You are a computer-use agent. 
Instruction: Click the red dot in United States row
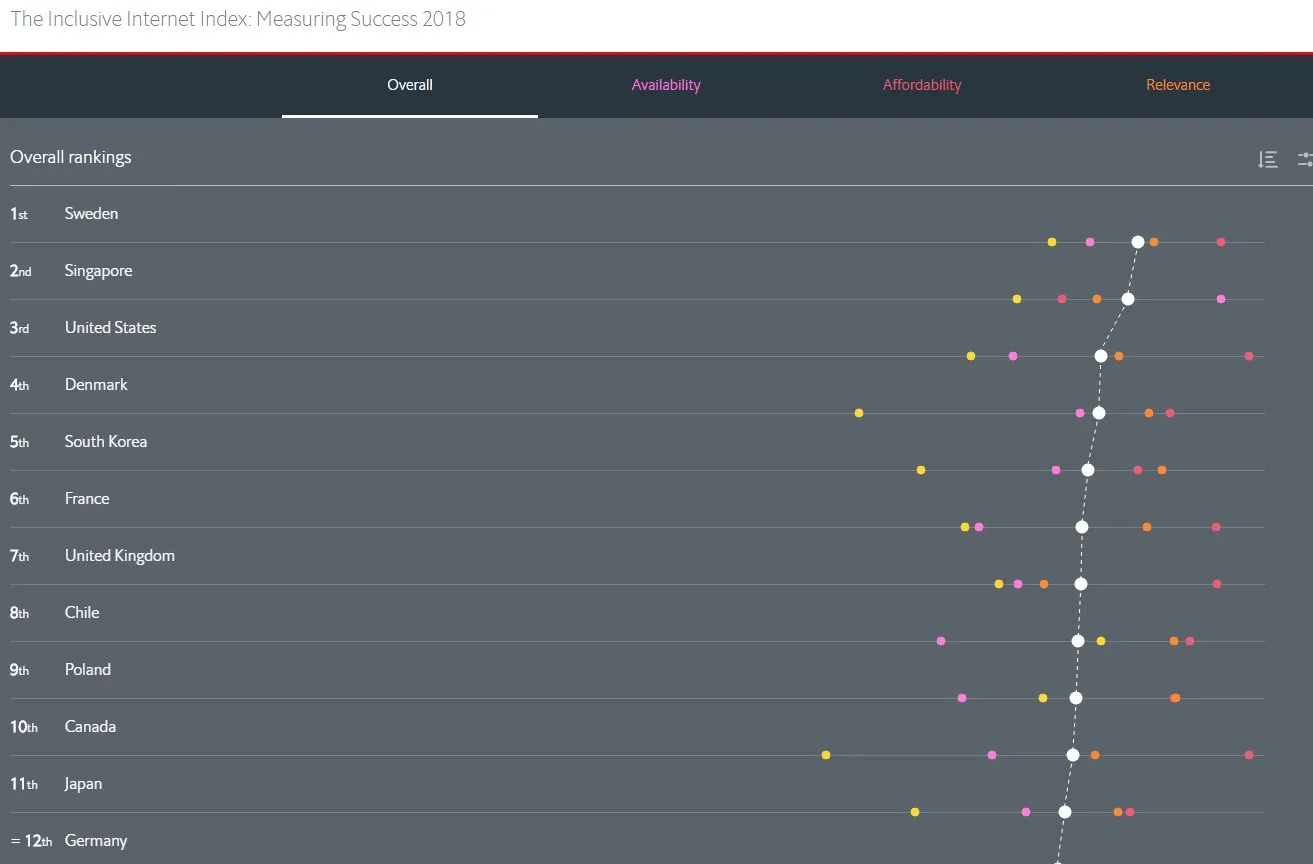[1249, 356]
